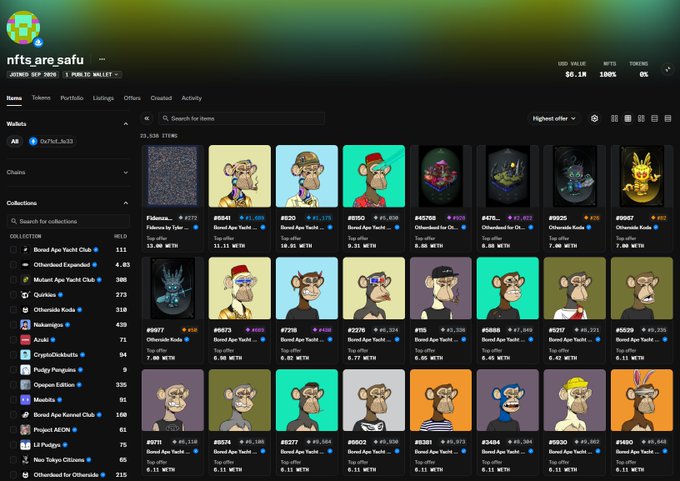This screenshot has height=481, width=680.
Task: Click the Otherside Koda collection logo
Action: tap(26, 310)
